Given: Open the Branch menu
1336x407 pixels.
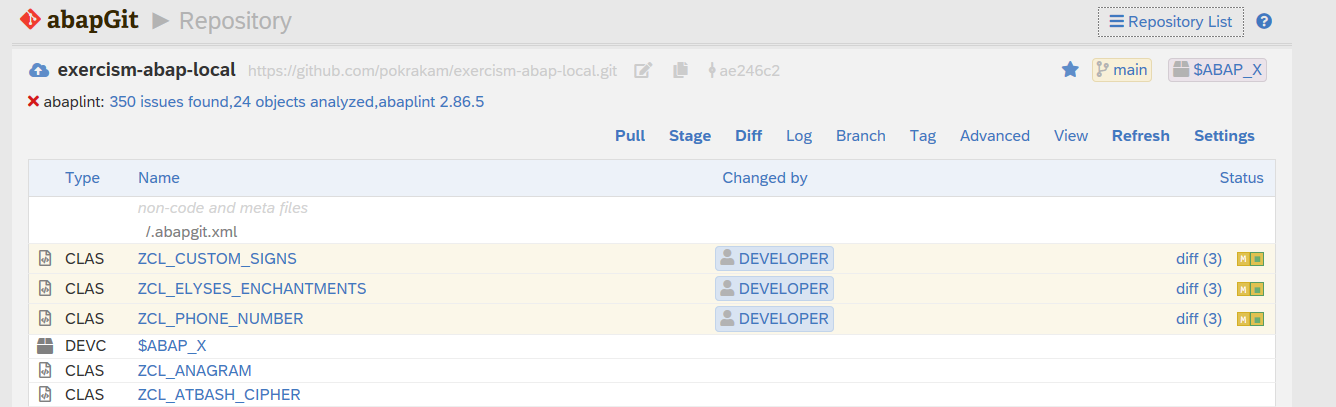Looking at the screenshot, I should [x=861, y=136].
